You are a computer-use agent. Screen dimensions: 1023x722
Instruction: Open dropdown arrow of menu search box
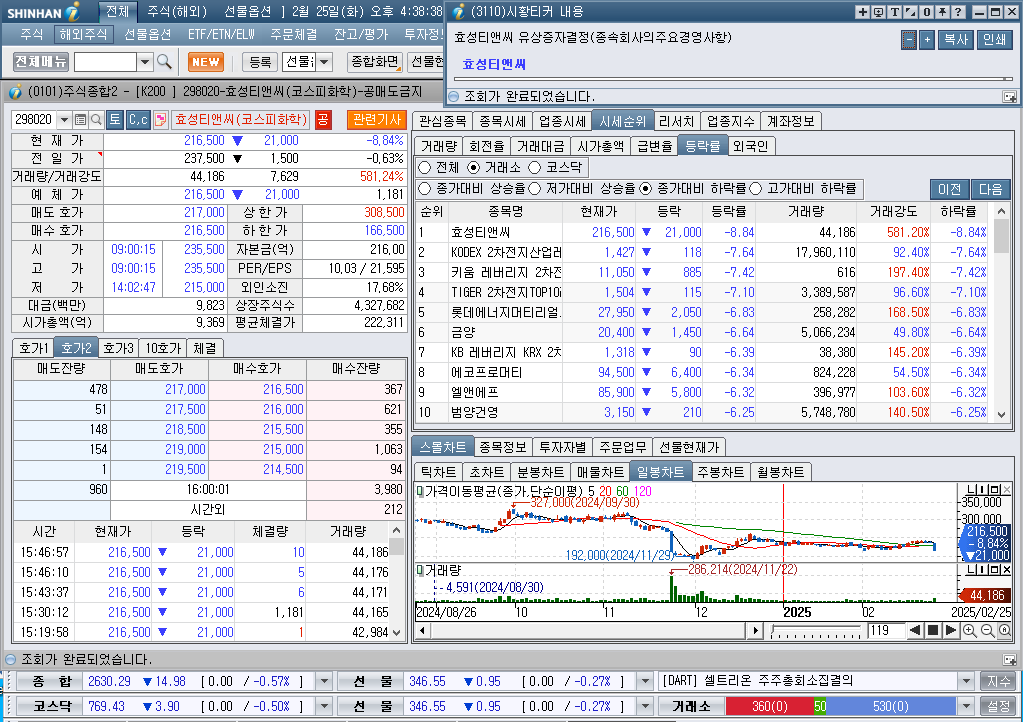[145, 62]
